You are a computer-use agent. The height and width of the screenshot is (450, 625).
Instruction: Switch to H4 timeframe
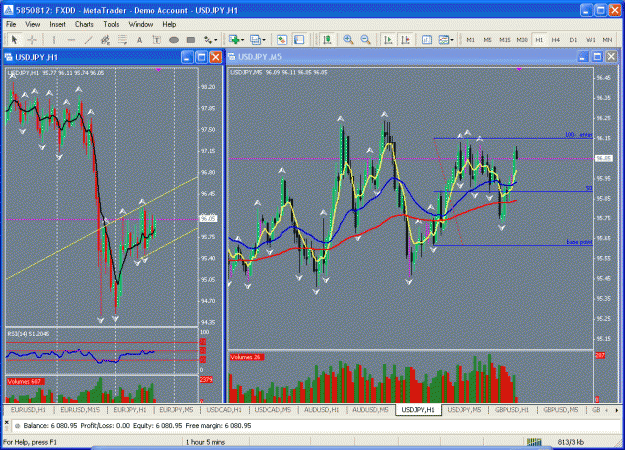[x=556, y=40]
